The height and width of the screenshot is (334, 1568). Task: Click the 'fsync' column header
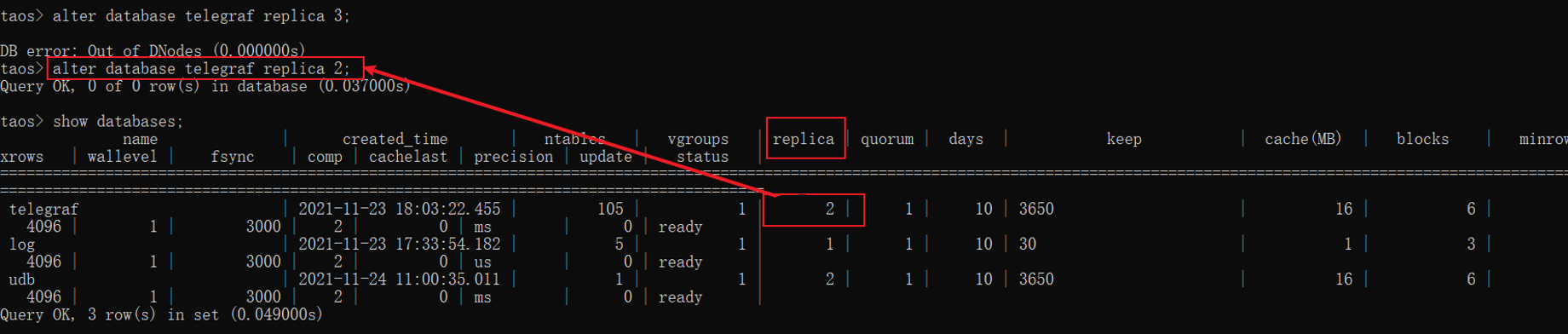[x=232, y=157]
